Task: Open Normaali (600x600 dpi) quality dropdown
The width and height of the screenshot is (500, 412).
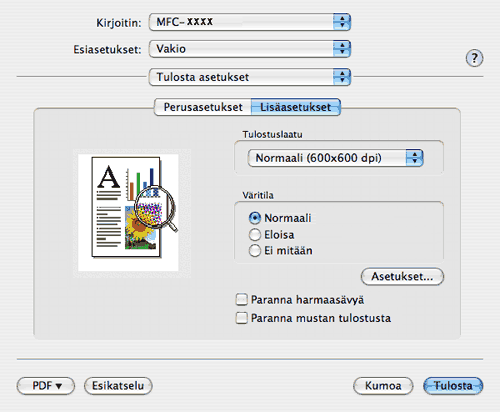Action: 335,158
